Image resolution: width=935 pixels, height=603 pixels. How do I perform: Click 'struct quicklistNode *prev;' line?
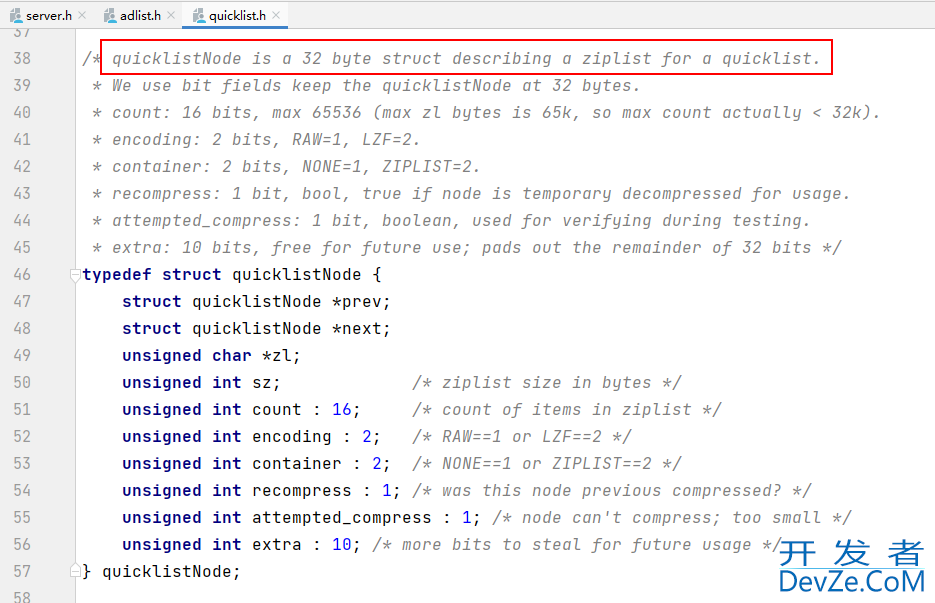tap(256, 301)
